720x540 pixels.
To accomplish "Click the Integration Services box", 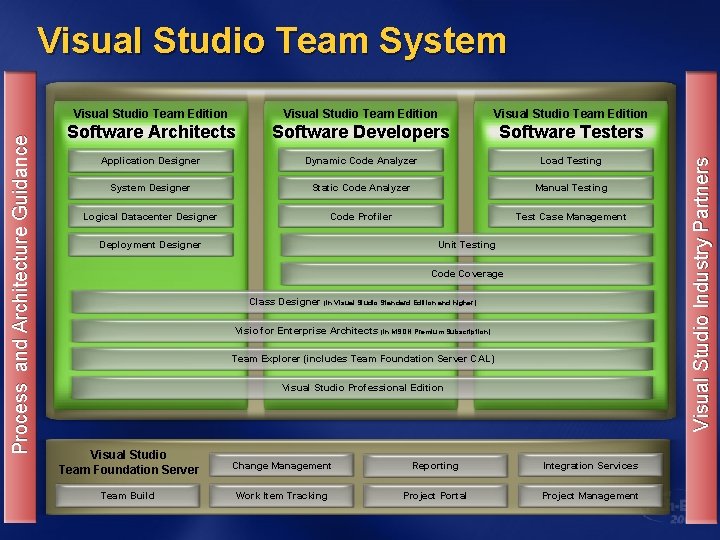I will [591, 466].
